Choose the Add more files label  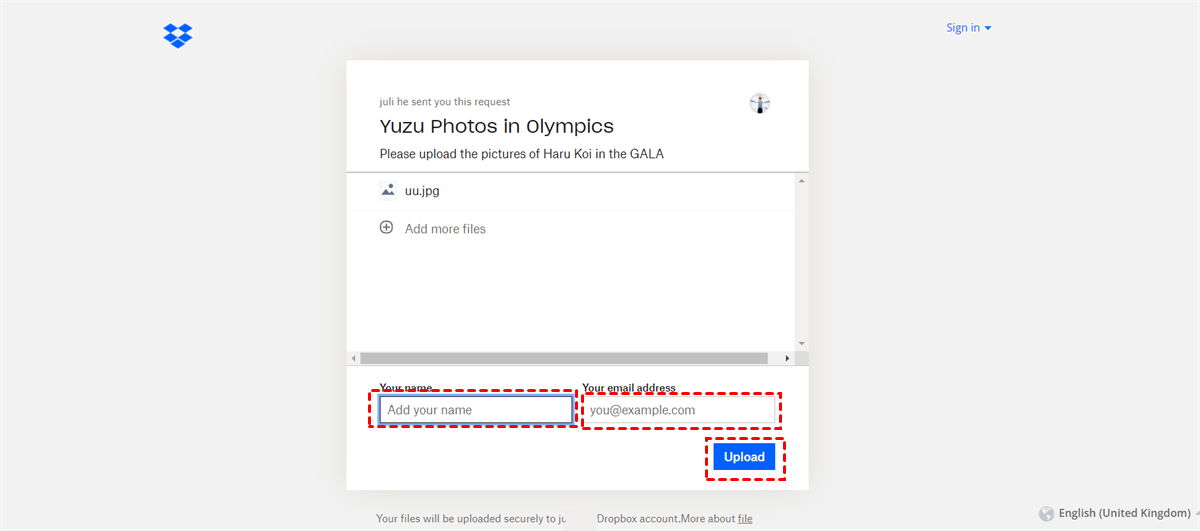point(445,229)
